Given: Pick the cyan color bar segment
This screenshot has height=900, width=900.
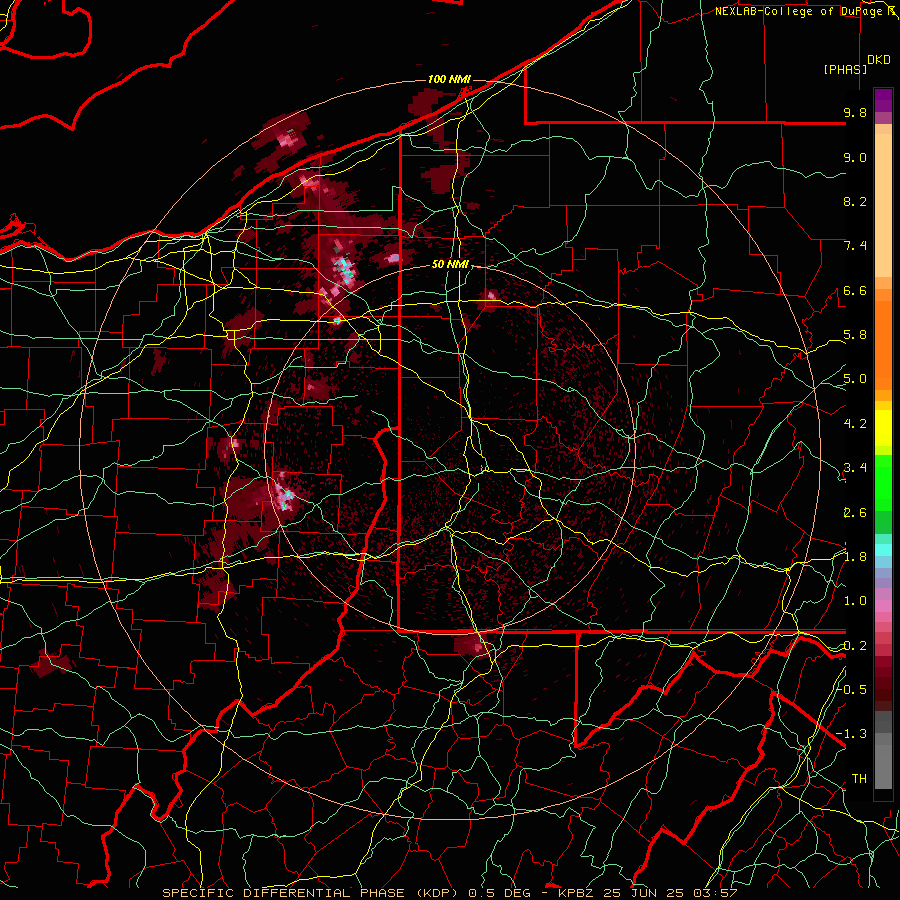Looking at the screenshot, I should [x=883, y=550].
